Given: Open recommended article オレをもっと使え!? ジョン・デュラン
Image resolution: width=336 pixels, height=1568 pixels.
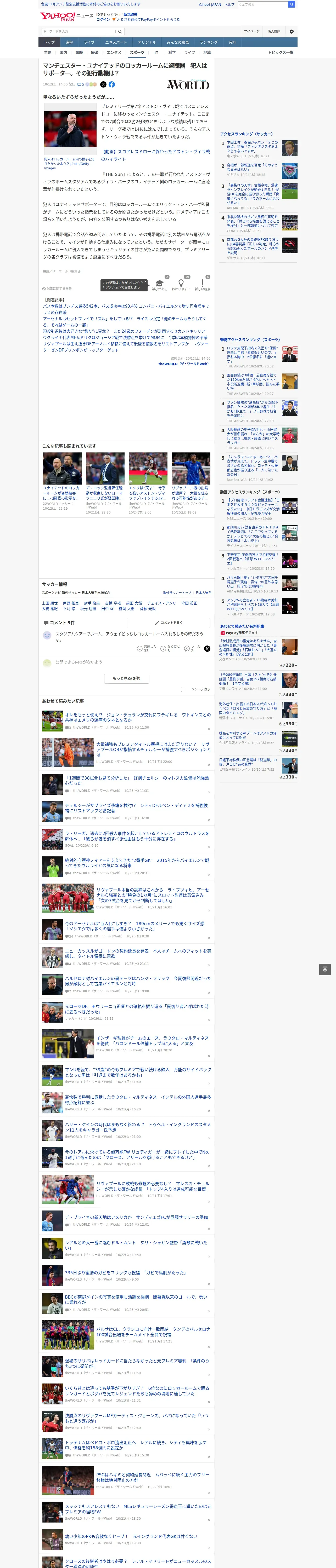Looking at the screenshot, I should pyautogui.click(x=127, y=721).
